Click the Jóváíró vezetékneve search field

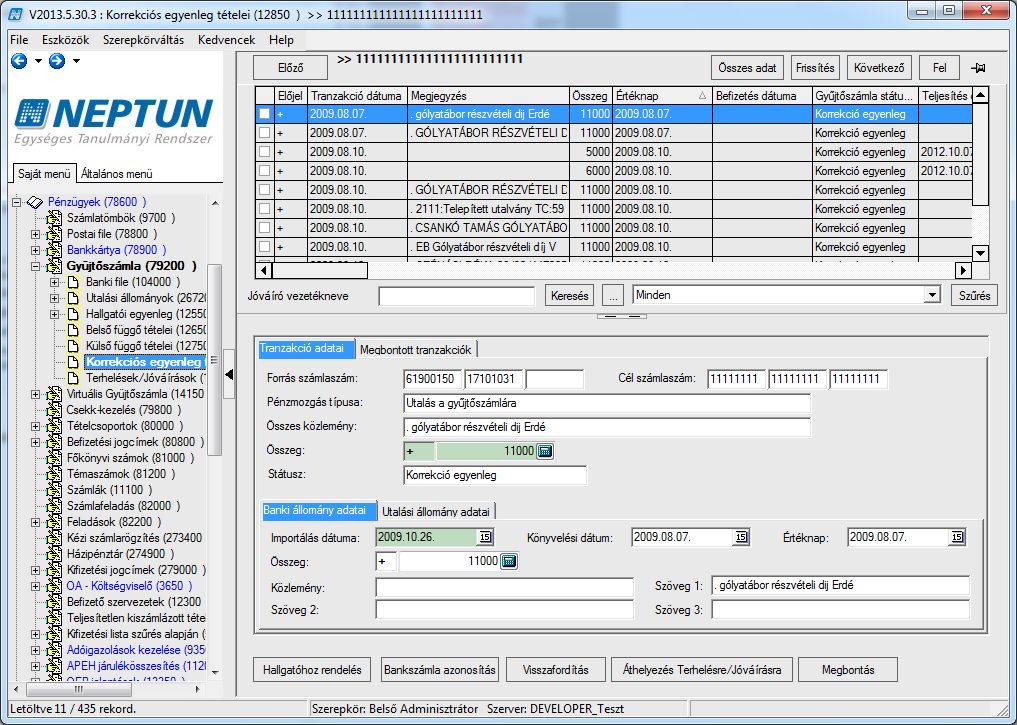(457, 296)
